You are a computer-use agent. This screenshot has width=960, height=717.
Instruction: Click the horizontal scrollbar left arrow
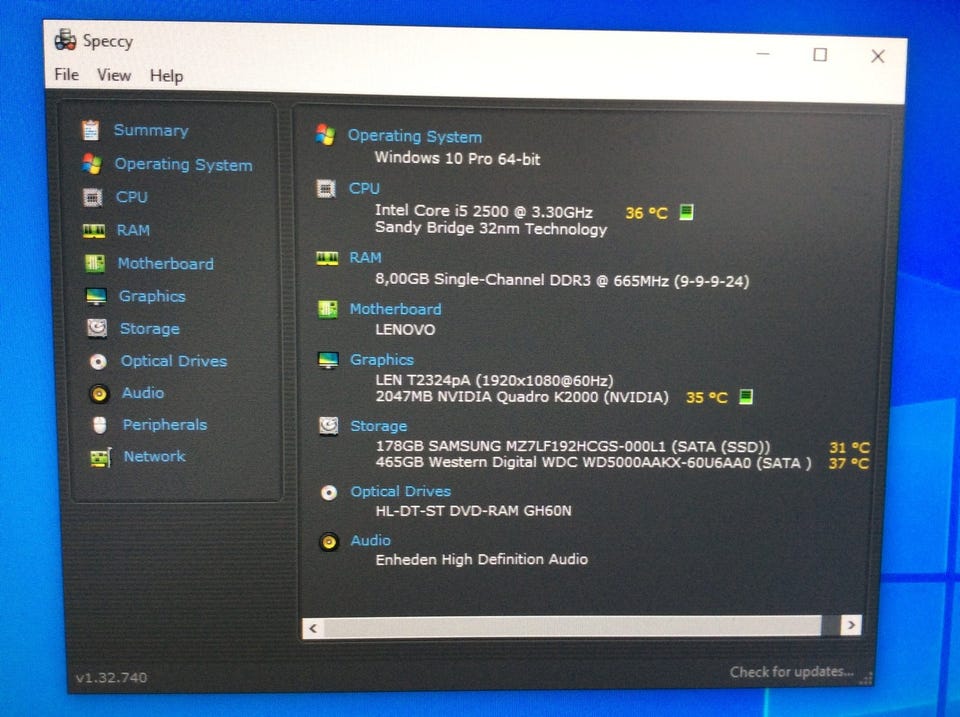[313, 628]
